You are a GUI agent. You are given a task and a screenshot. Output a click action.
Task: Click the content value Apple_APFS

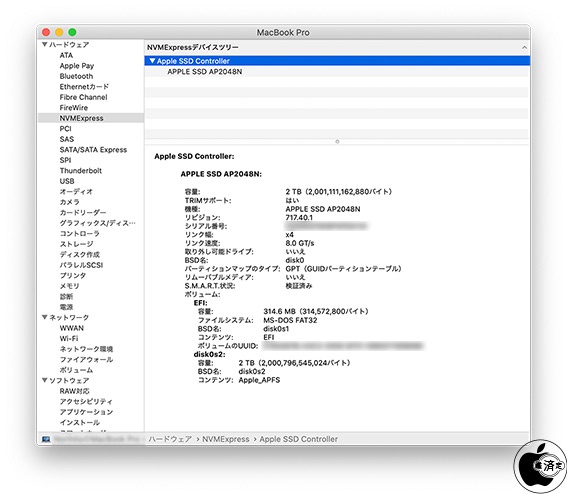[259, 380]
